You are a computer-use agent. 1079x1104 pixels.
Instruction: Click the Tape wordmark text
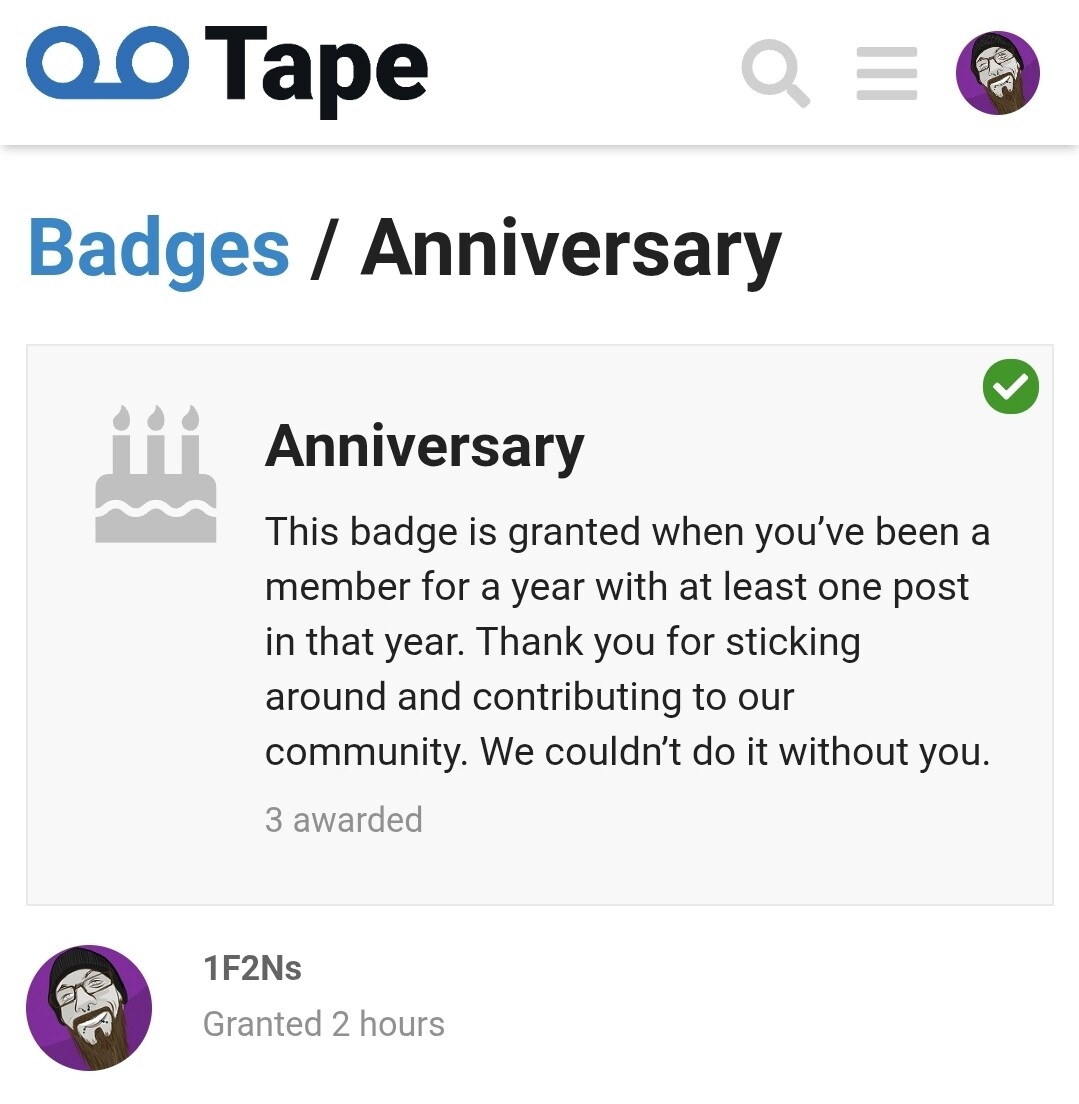click(316, 70)
